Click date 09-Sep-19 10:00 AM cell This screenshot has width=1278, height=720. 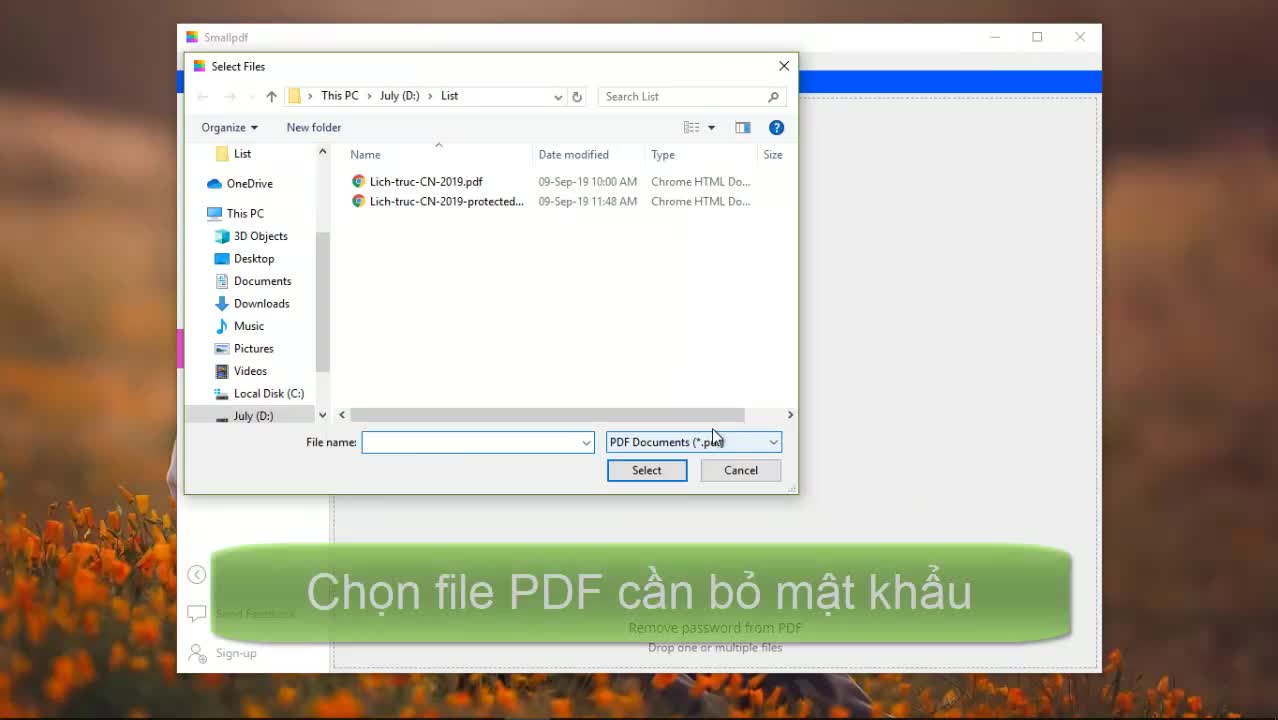pyautogui.click(x=587, y=181)
